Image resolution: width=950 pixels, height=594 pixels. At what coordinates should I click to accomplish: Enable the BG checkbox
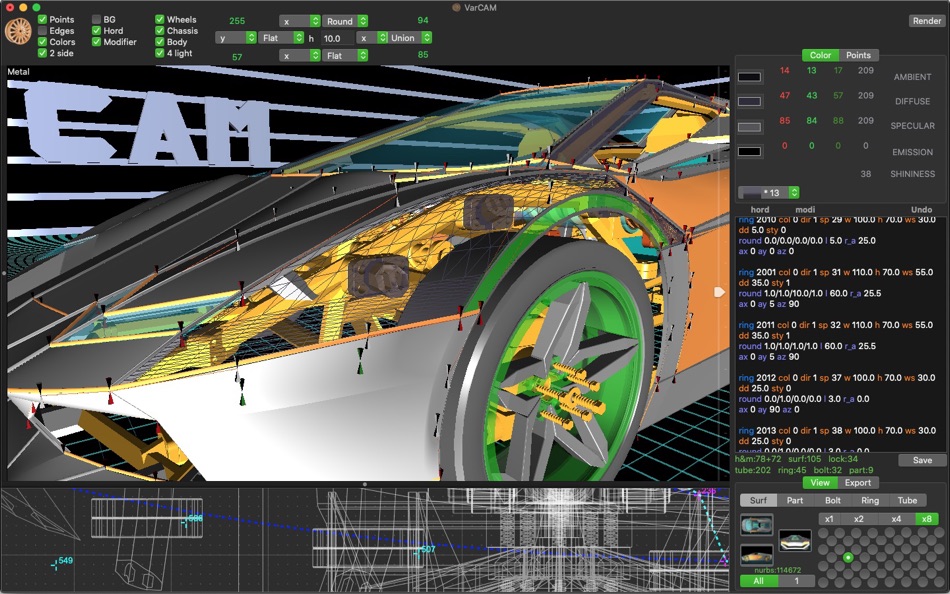(96, 19)
